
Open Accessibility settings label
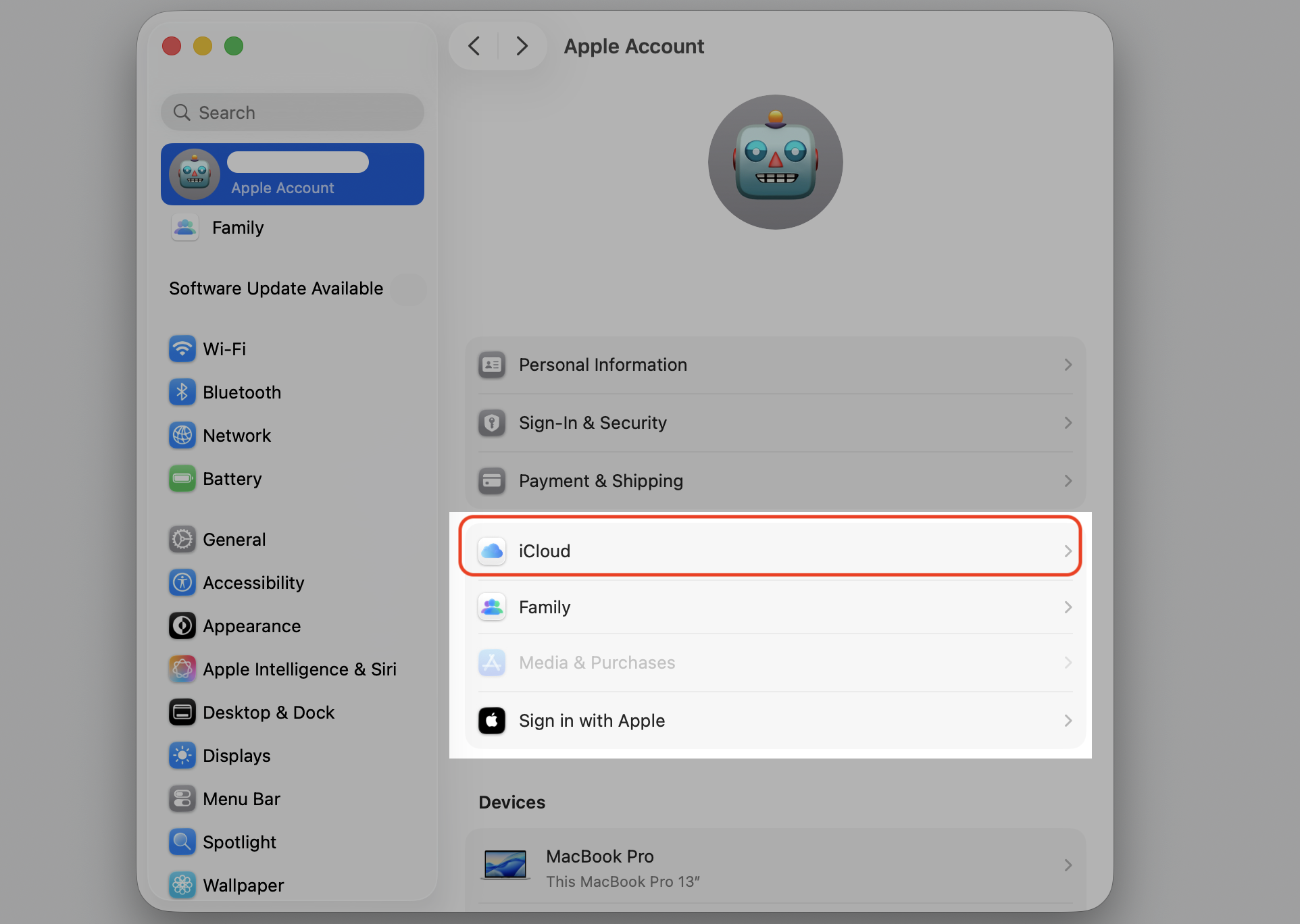[253, 583]
